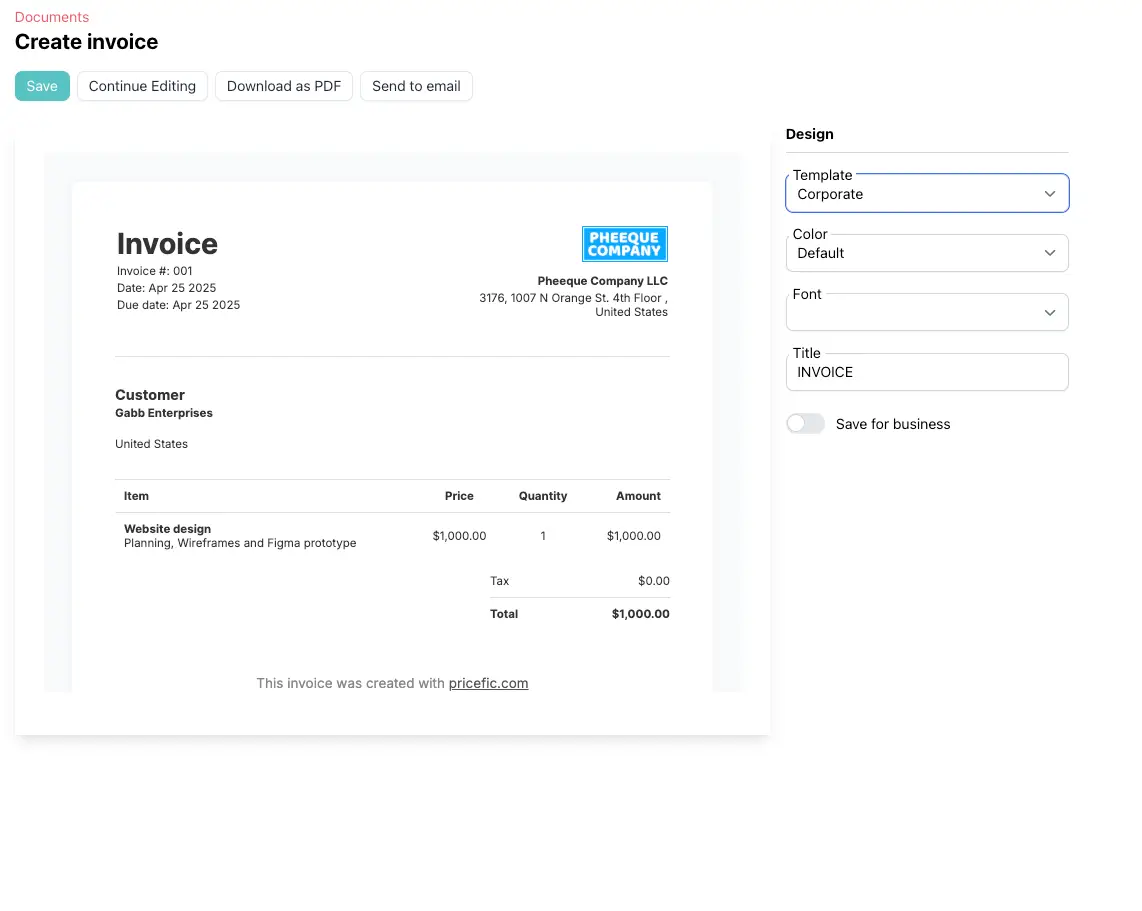Click the quantity value 1

543,536
